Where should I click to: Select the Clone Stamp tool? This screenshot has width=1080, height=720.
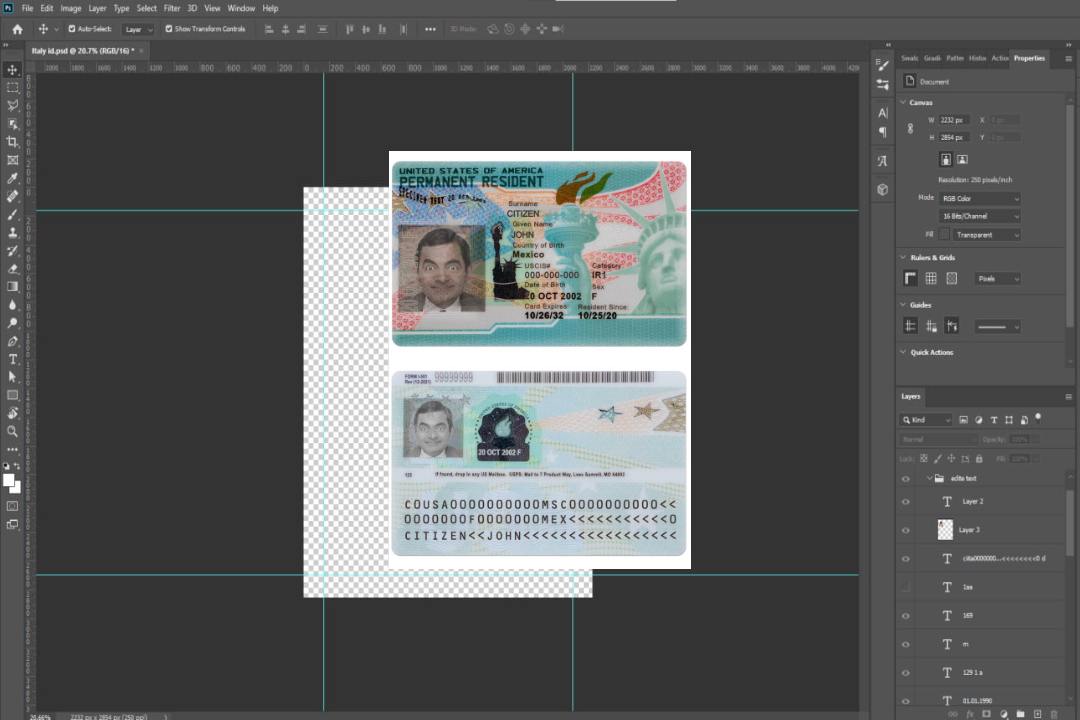pyautogui.click(x=12, y=232)
